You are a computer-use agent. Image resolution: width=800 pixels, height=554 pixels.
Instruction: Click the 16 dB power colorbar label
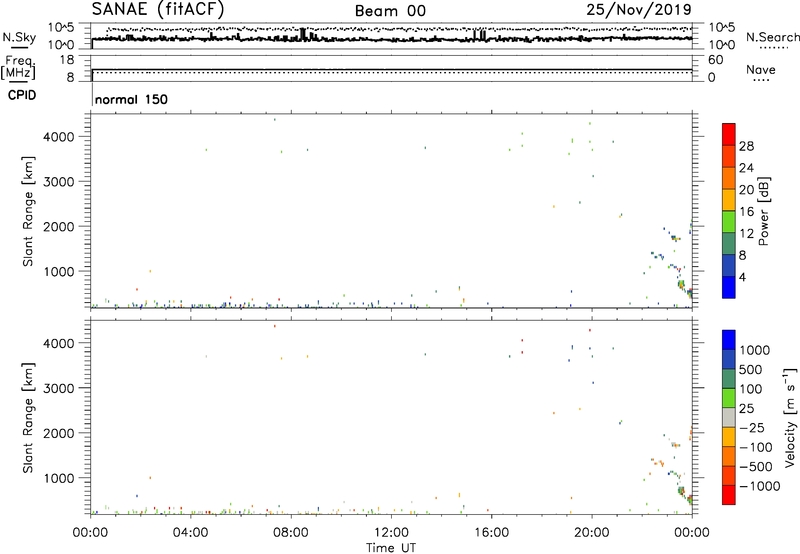tap(746, 211)
